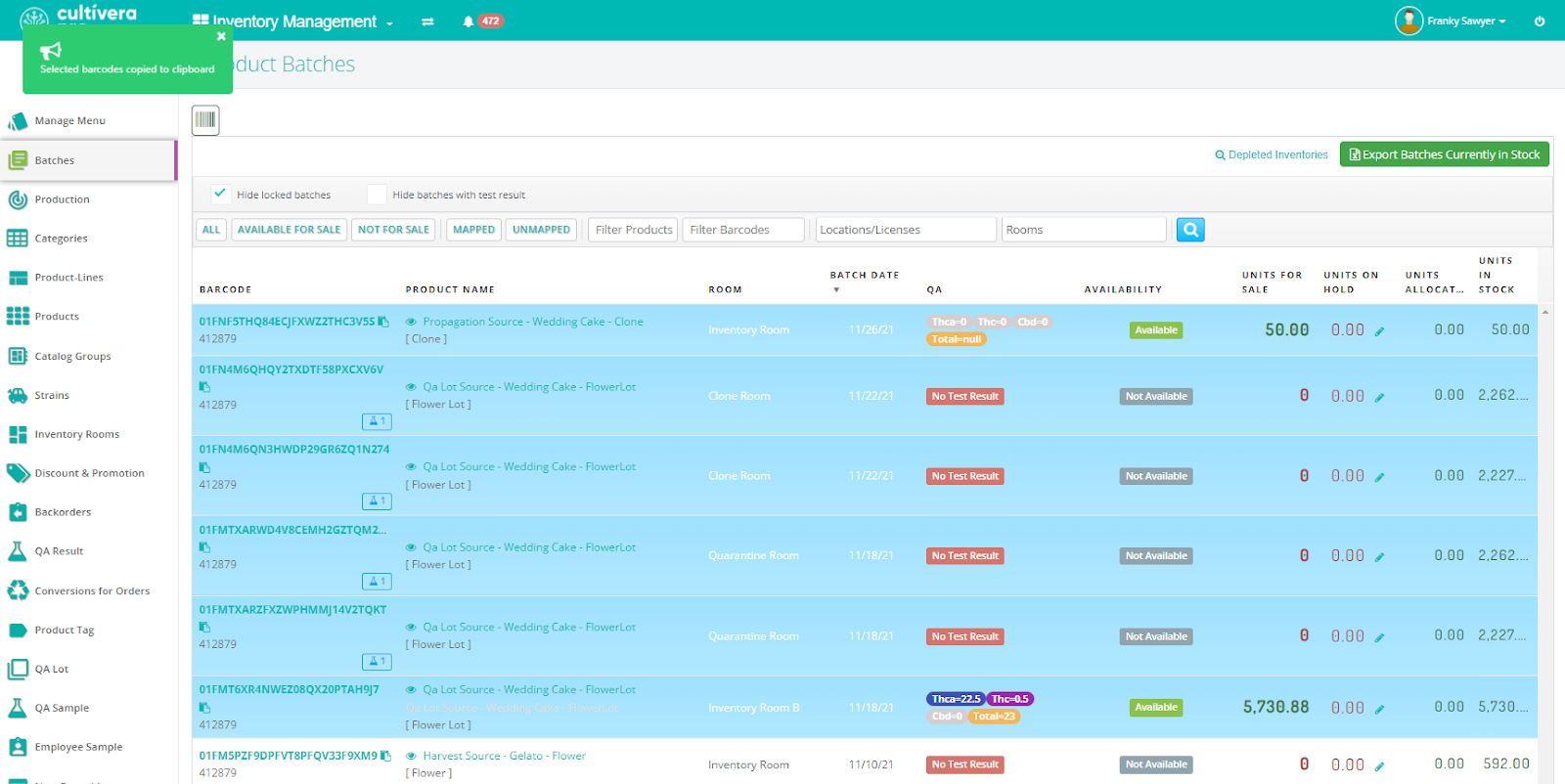
Task: Open Discount & Promotion from sidebar
Action: [x=88, y=473]
